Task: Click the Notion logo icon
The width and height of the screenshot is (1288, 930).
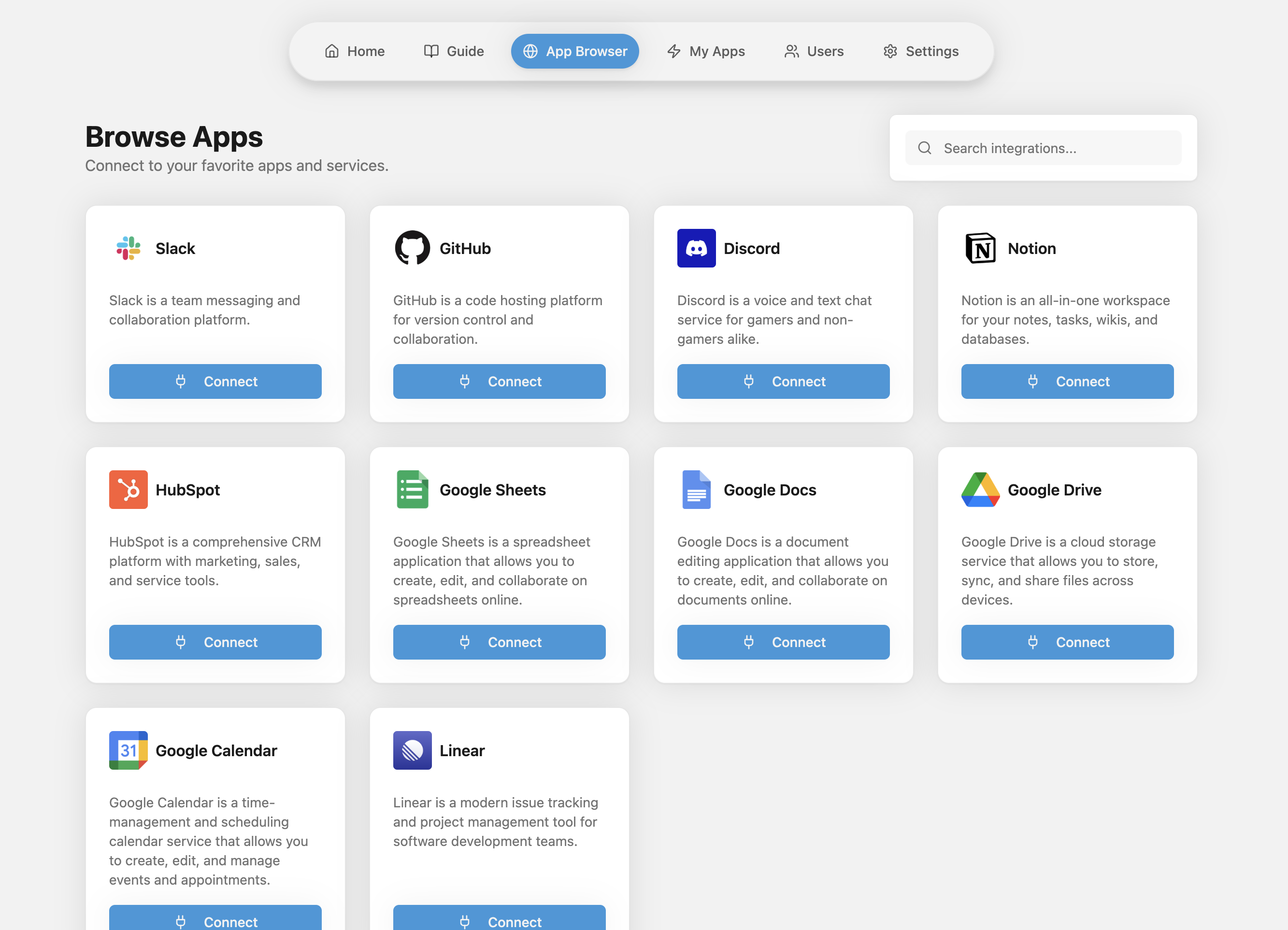Action: (980, 248)
